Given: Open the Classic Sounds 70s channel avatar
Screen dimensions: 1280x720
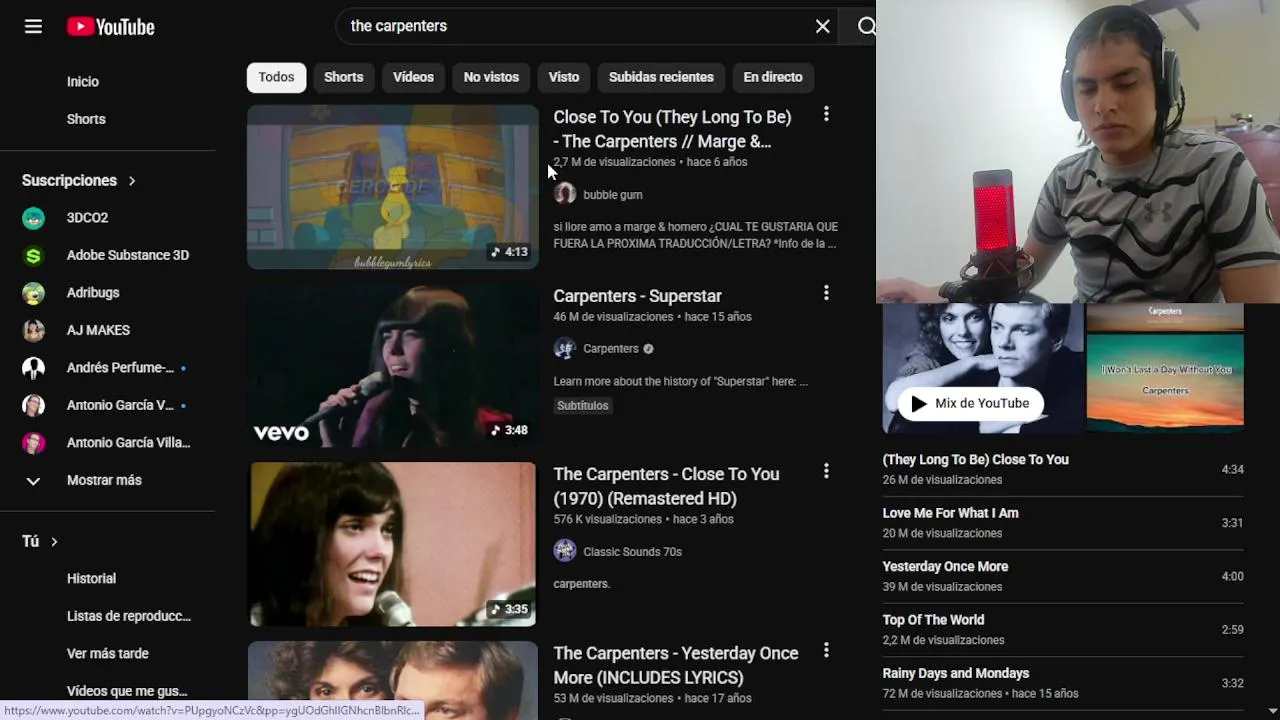Looking at the screenshot, I should [x=565, y=551].
